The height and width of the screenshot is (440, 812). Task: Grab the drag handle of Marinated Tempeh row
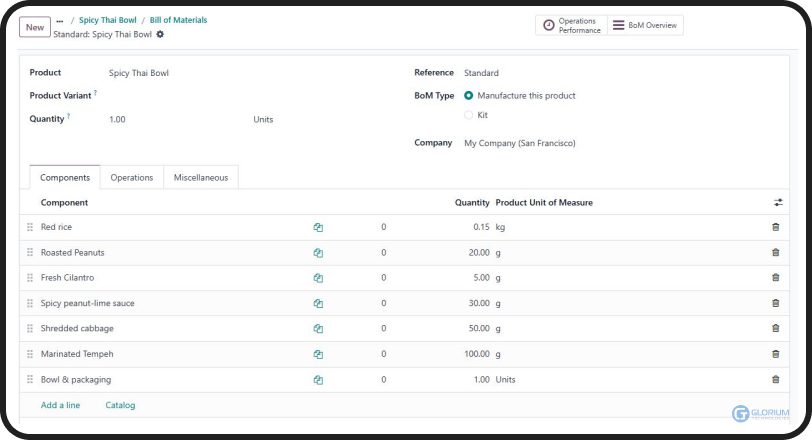pyautogui.click(x=30, y=354)
